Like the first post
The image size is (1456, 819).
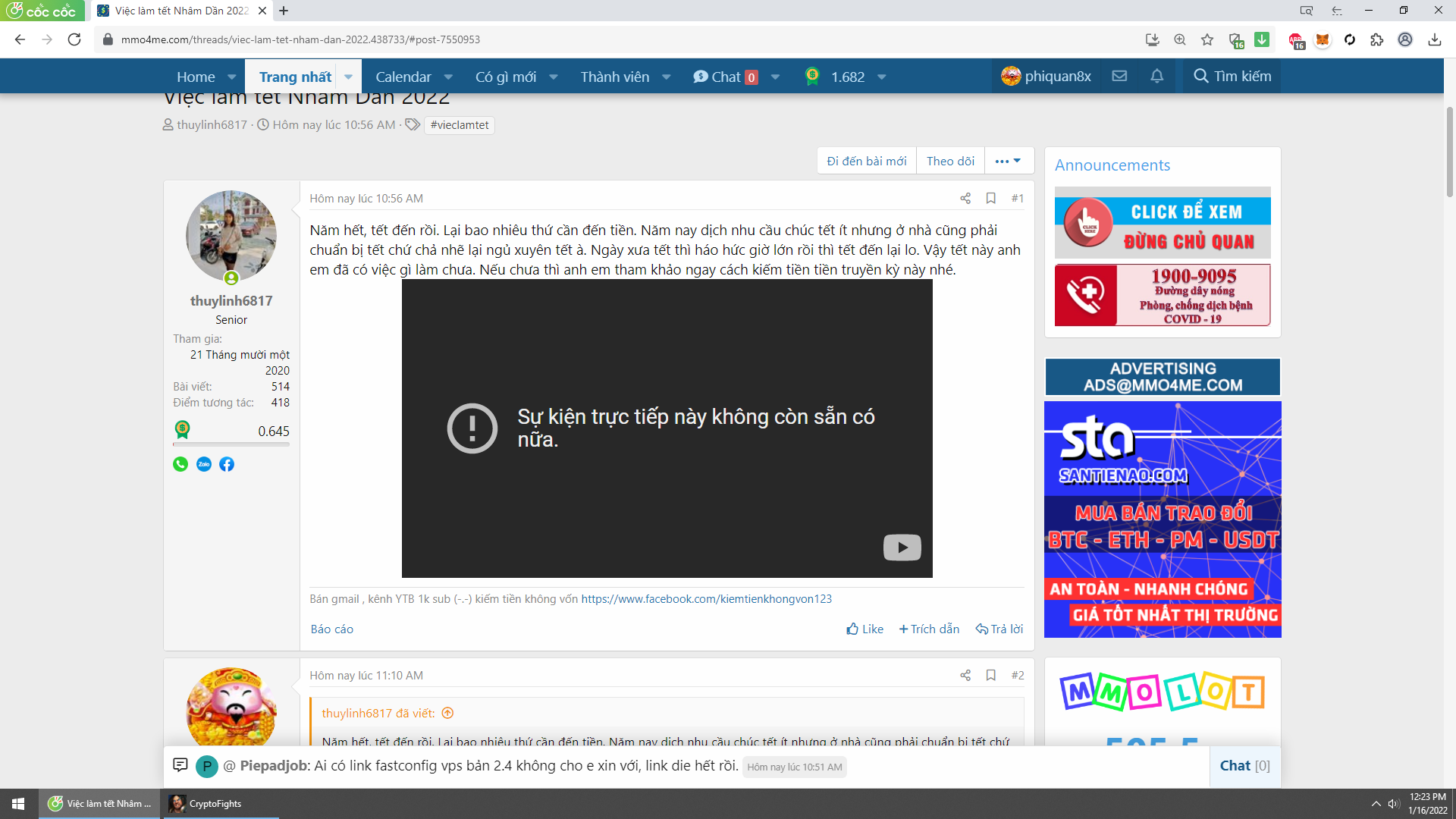coord(865,629)
